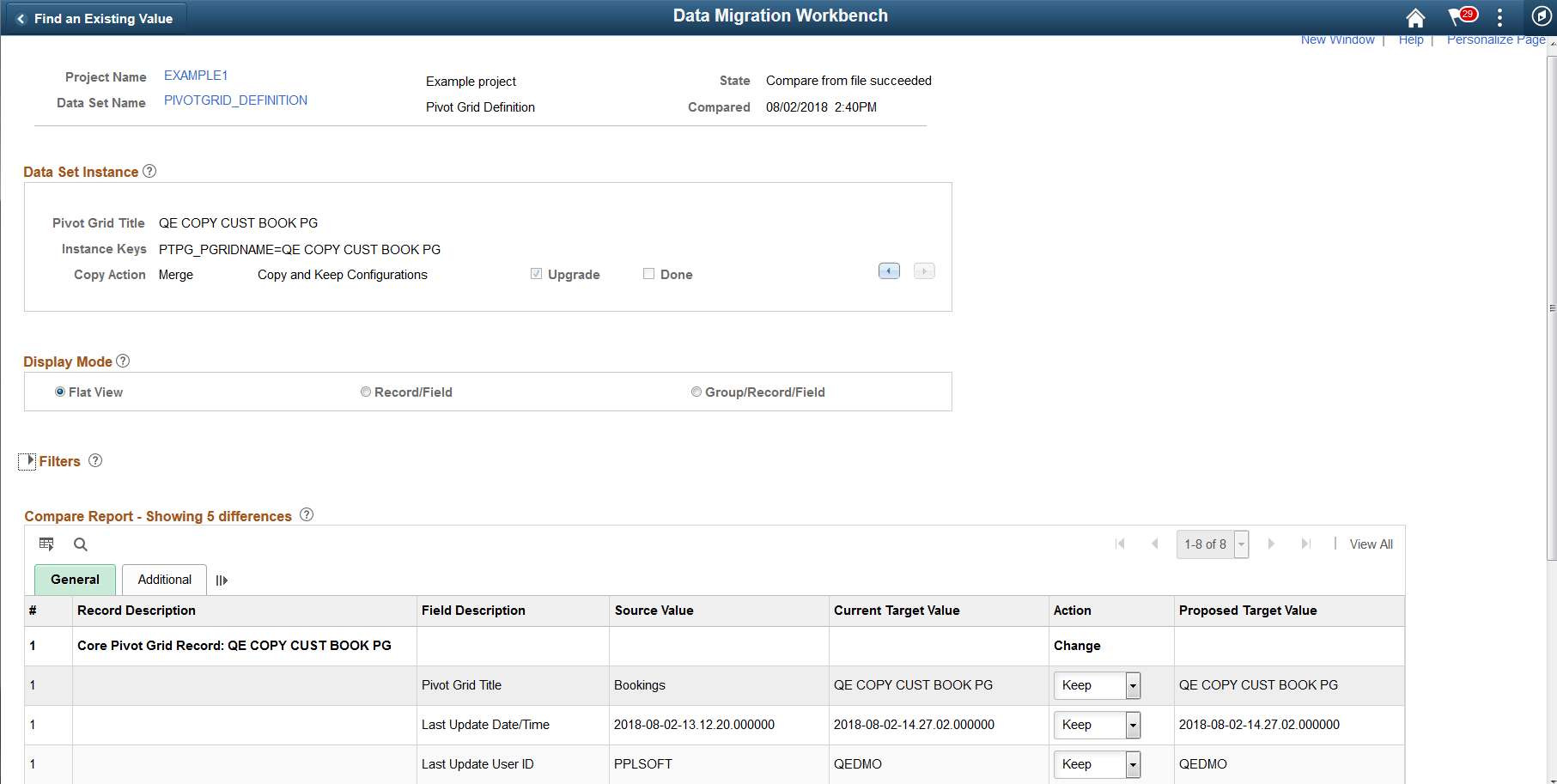Select the source value 'Bookings' cell
1557x784 pixels.
(x=640, y=685)
